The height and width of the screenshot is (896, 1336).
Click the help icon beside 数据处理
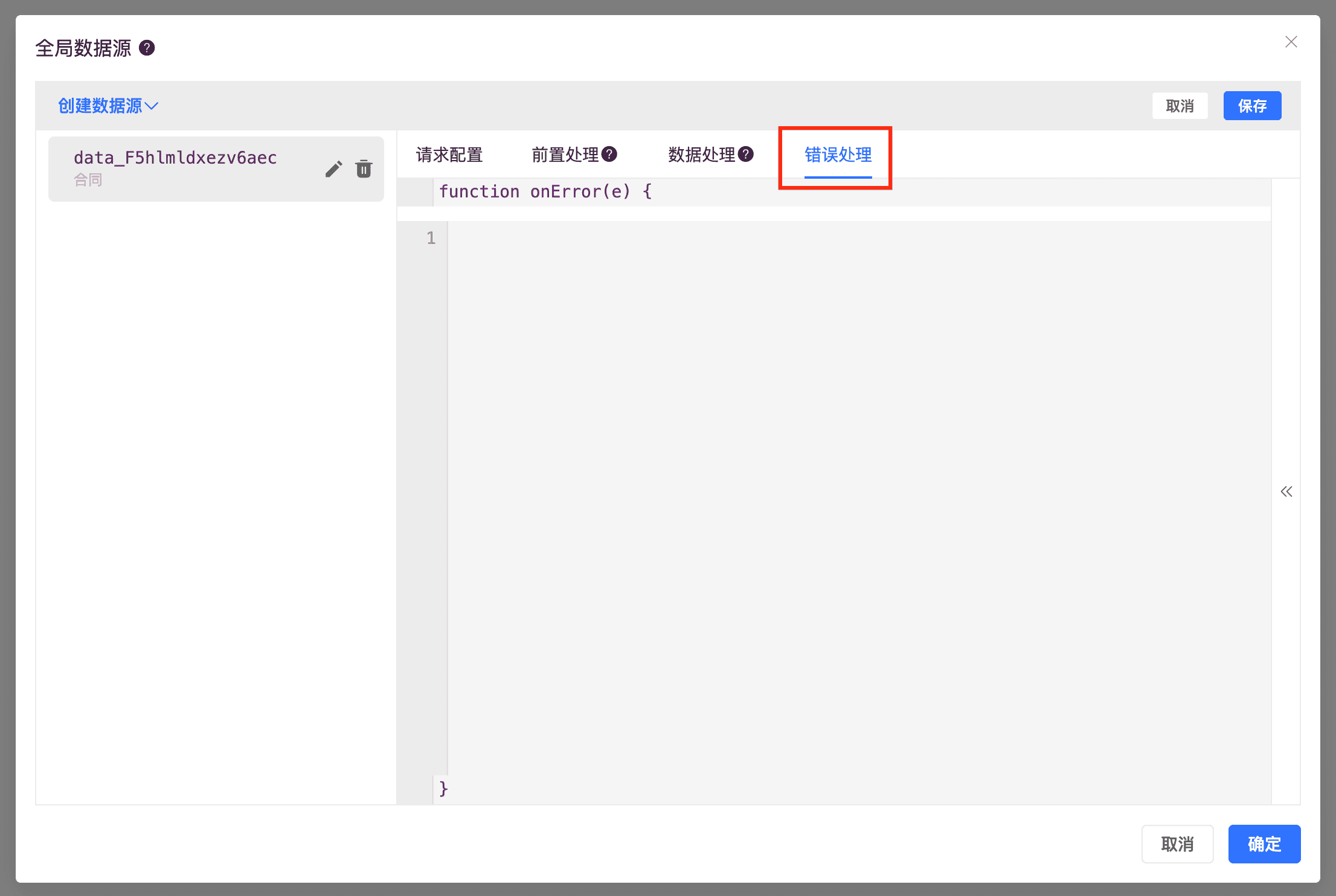coord(746,155)
